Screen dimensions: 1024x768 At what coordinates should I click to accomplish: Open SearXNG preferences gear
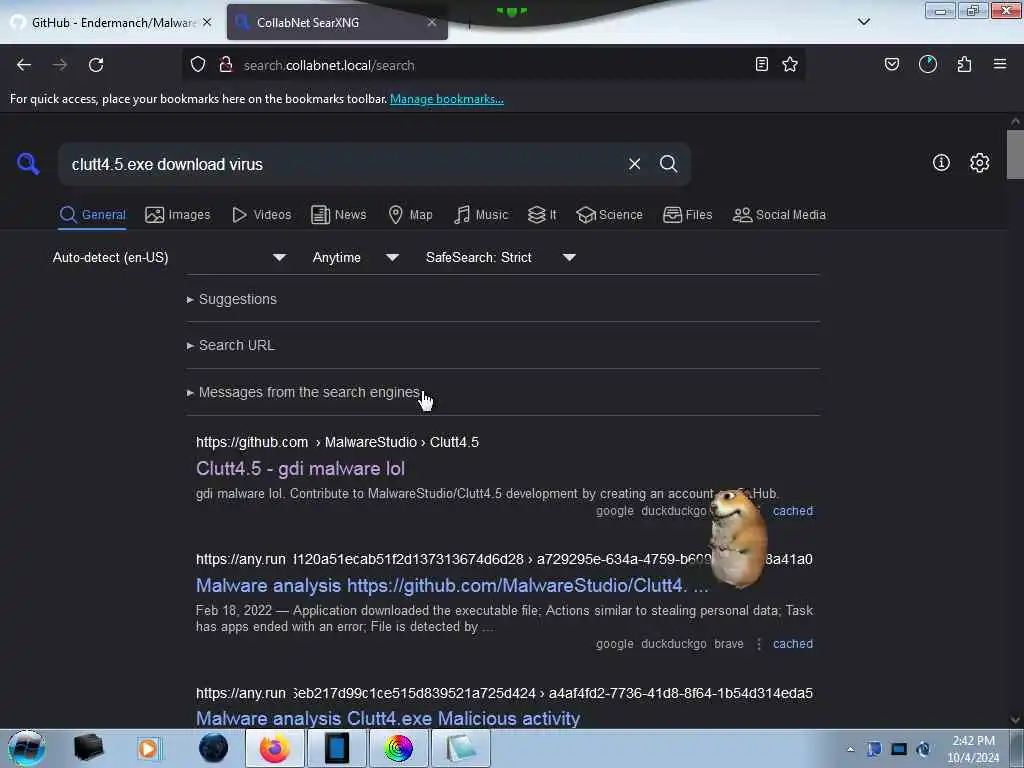pyautogui.click(x=980, y=163)
